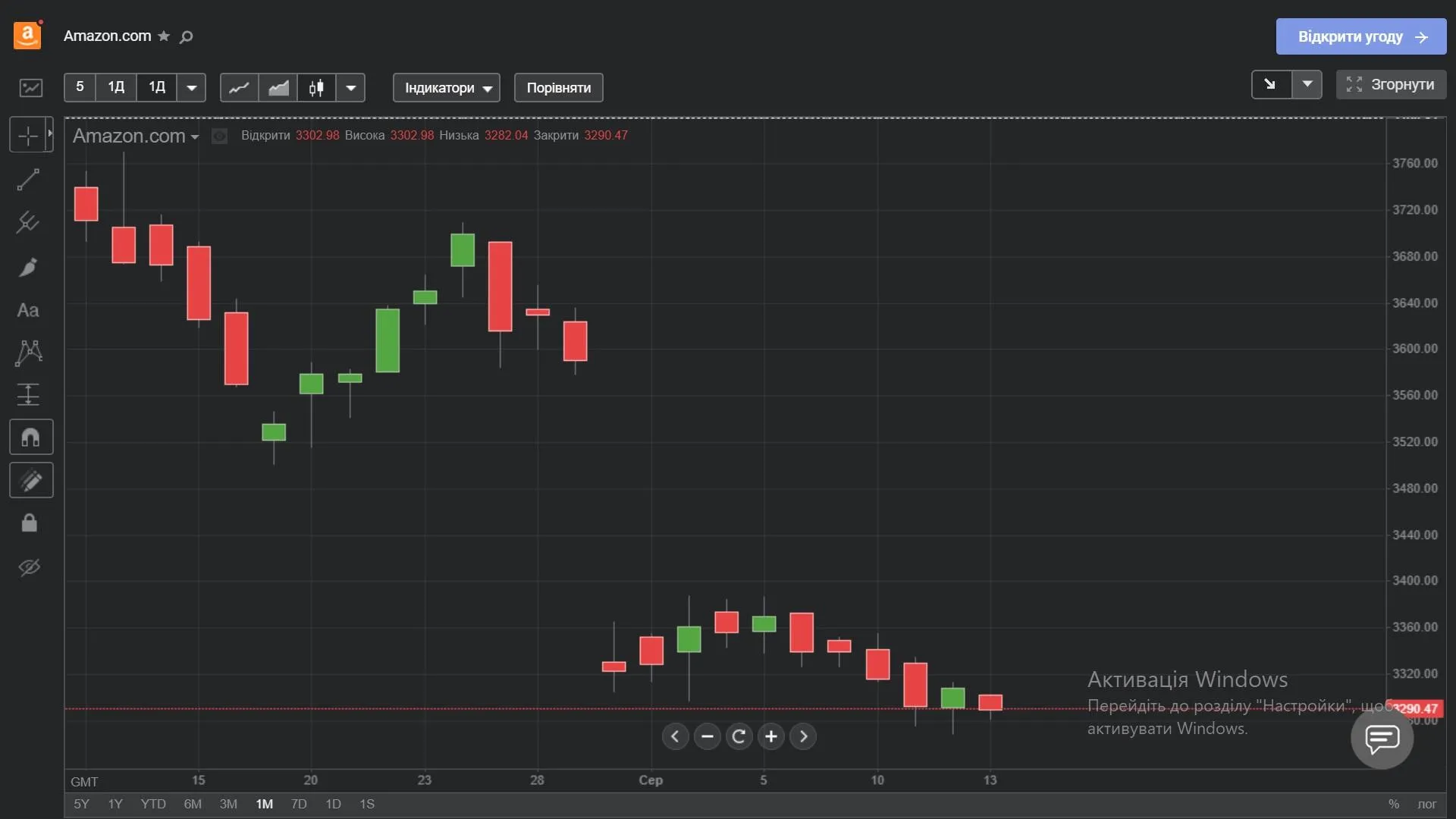Toggle logarithmic scale (лог)
The width and height of the screenshot is (1456, 819).
pyautogui.click(x=1426, y=804)
